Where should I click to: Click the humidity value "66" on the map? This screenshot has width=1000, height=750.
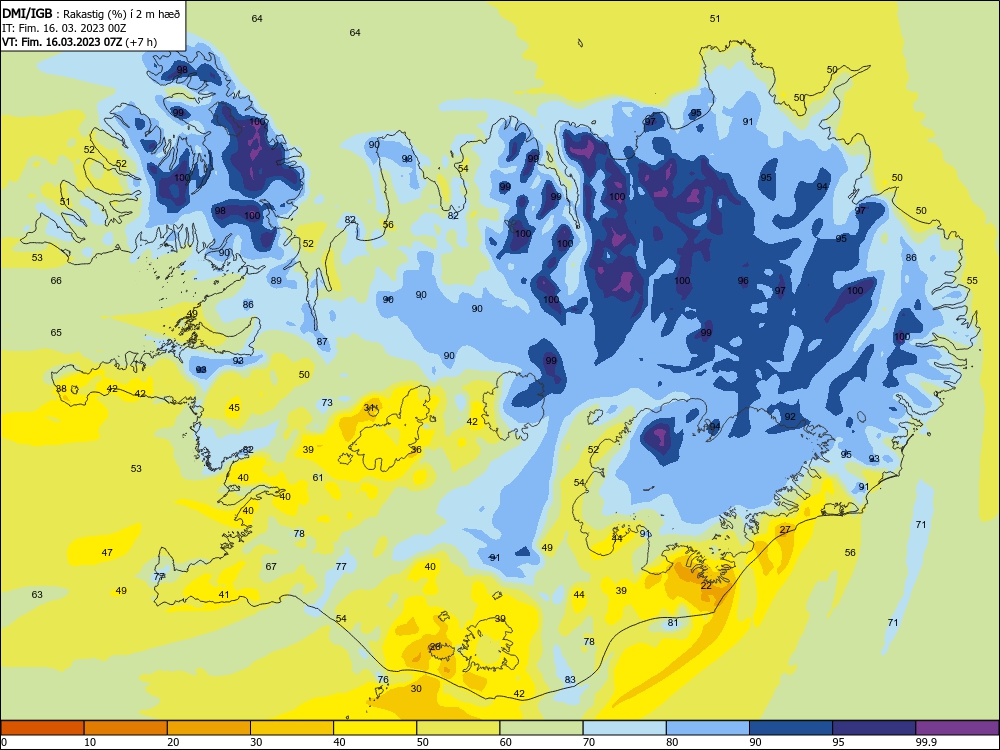pyautogui.click(x=56, y=280)
